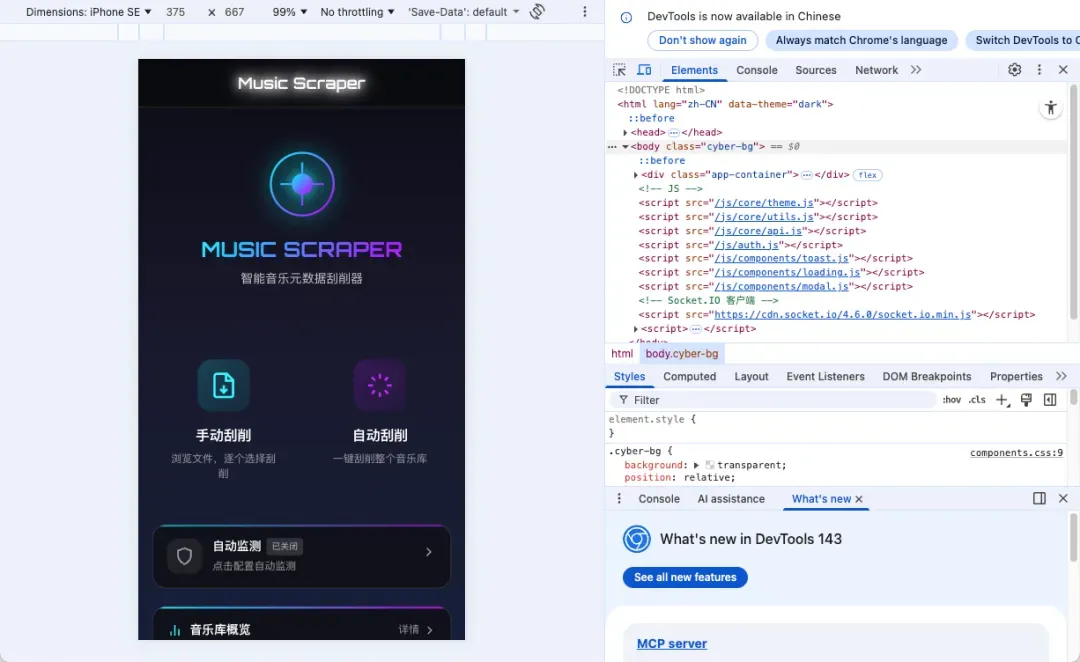Toggle the device toolbar icon

click(644, 70)
